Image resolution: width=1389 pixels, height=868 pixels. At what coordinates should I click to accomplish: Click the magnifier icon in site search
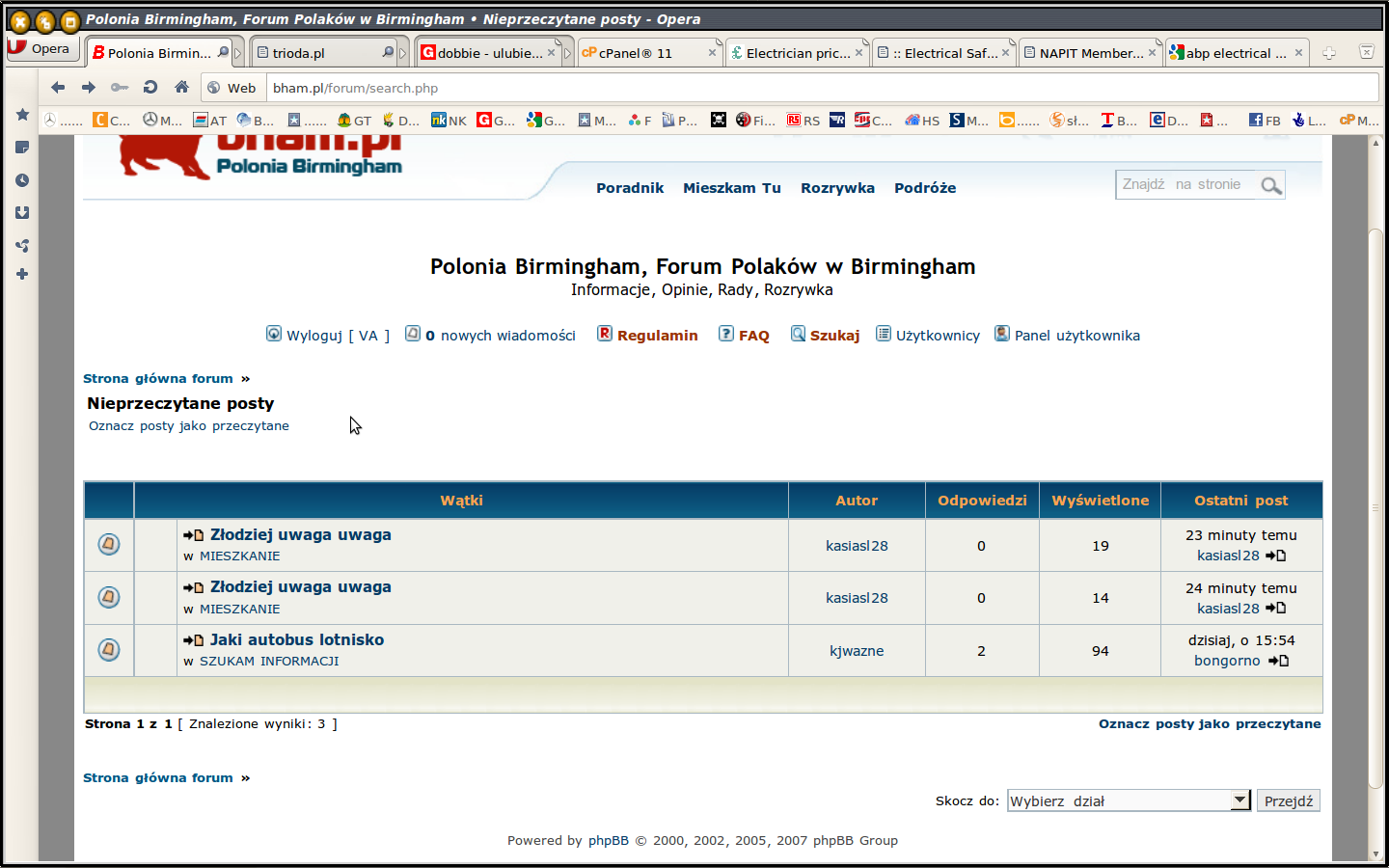click(x=1271, y=185)
